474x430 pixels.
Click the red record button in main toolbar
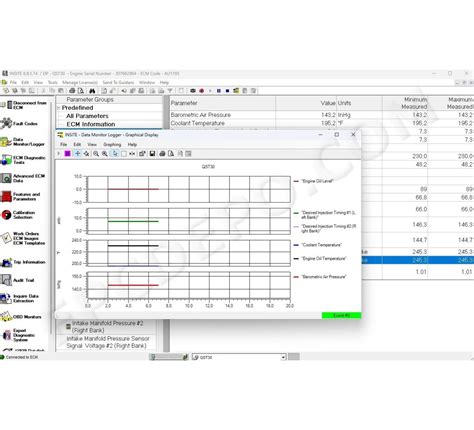coord(201,91)
